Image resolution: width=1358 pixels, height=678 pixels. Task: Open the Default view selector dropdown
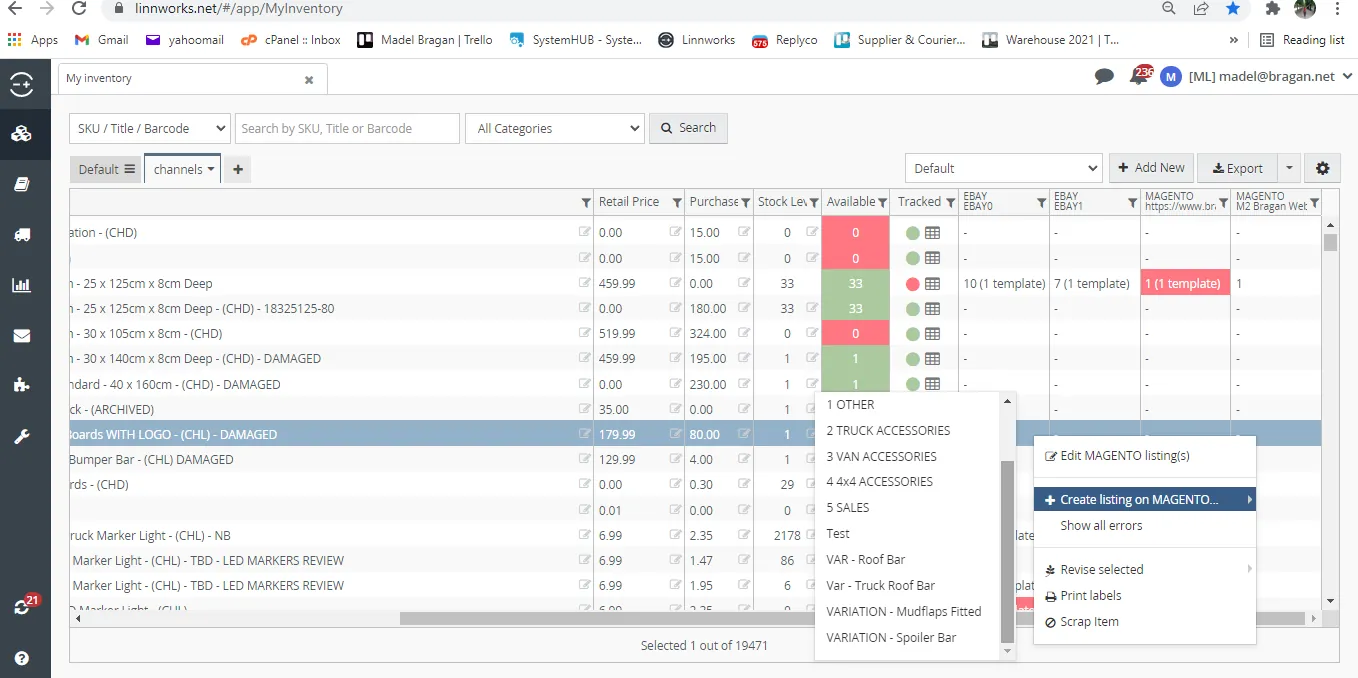(x=1003, y=168)
